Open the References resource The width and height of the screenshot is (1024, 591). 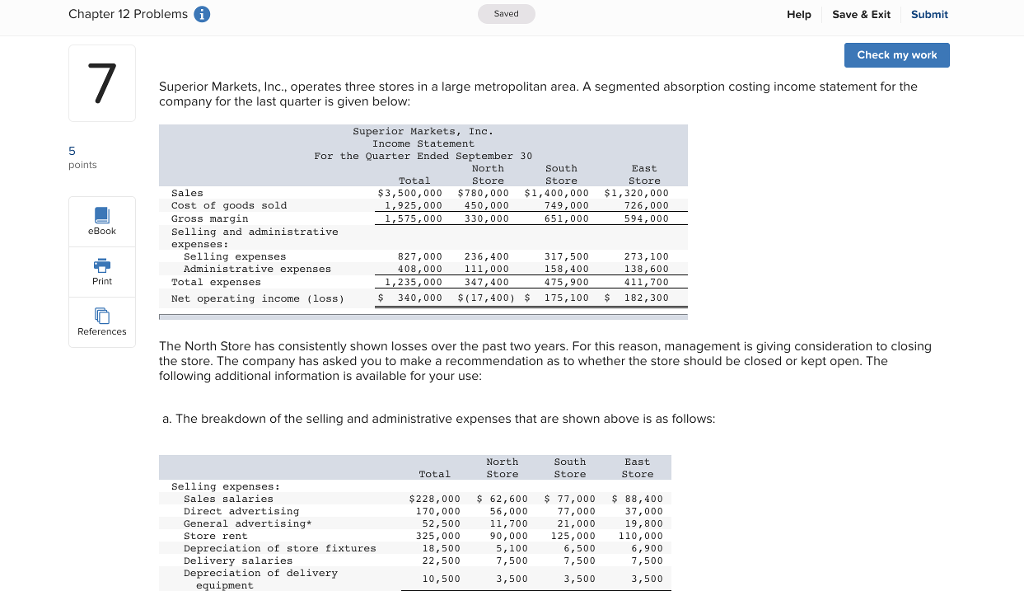(101, 322)
